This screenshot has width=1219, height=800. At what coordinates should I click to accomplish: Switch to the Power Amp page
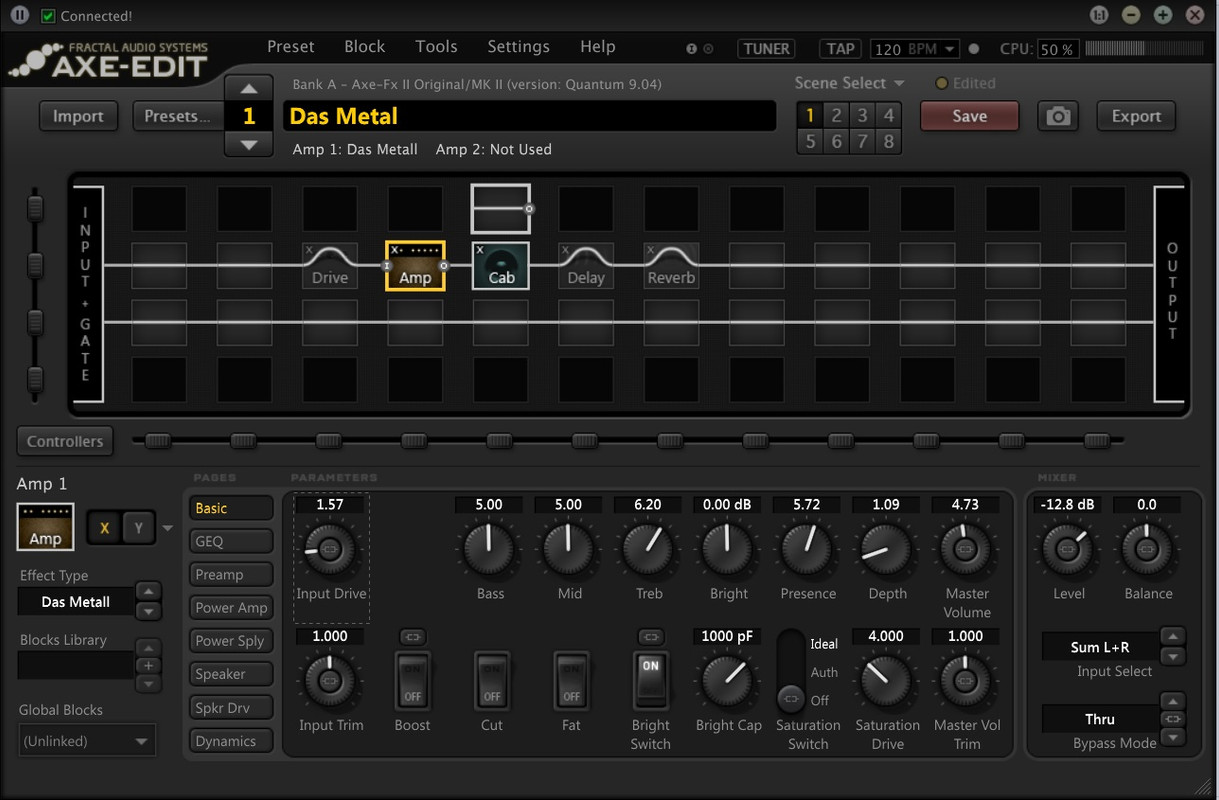pos(231,607)
